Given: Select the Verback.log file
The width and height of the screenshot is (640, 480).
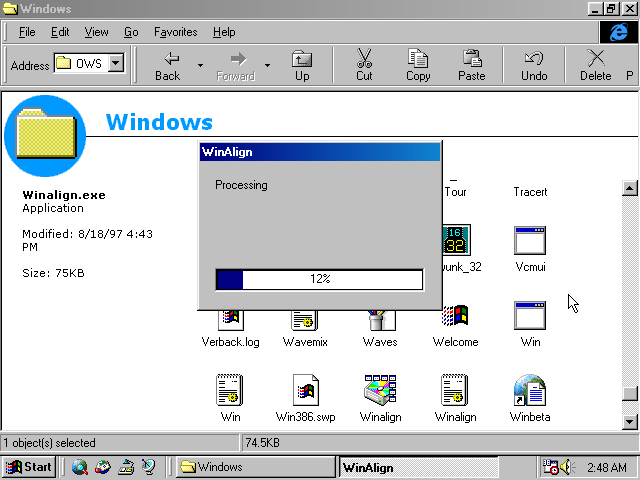Looking at the screenshot, I should pos(231,342).
